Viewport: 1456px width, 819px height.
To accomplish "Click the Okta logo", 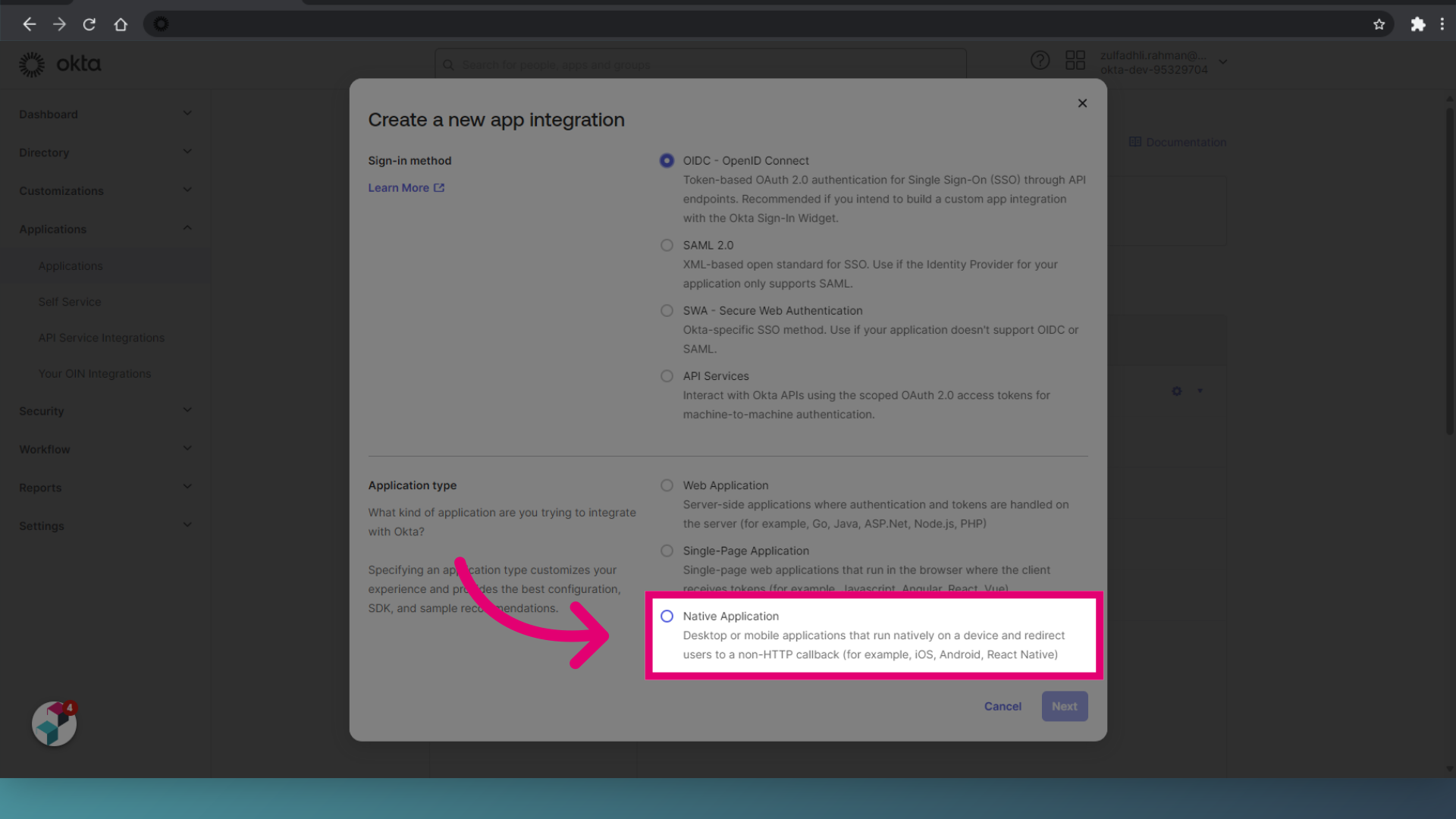I will pos(60,64).
